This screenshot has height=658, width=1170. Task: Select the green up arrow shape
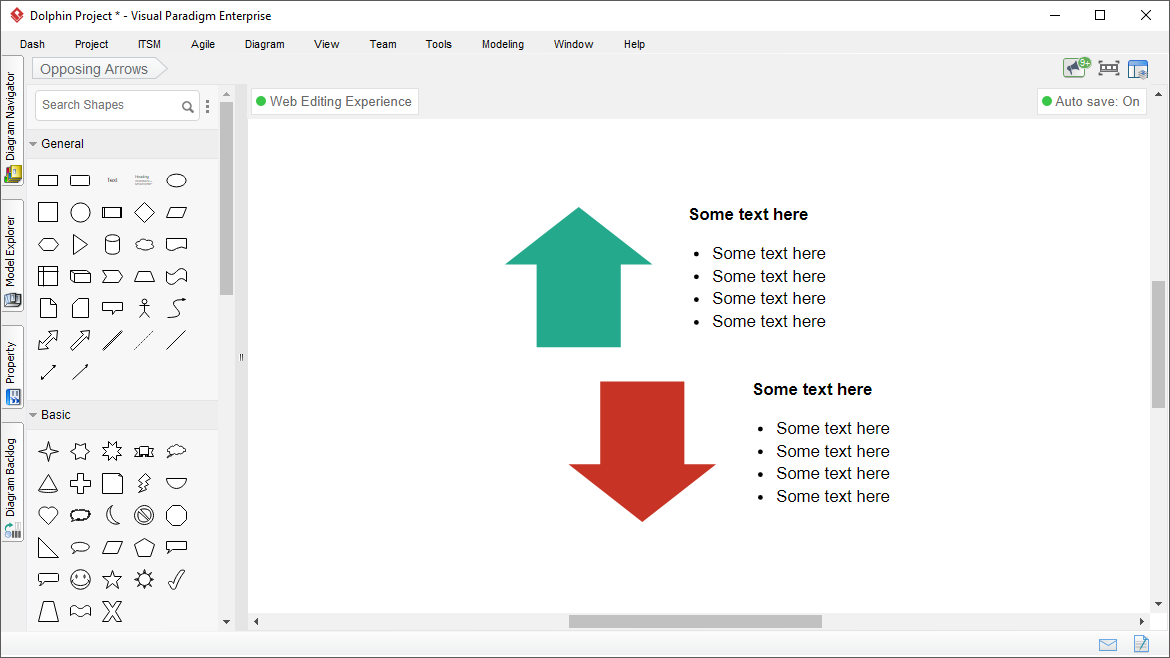[578, 277]
